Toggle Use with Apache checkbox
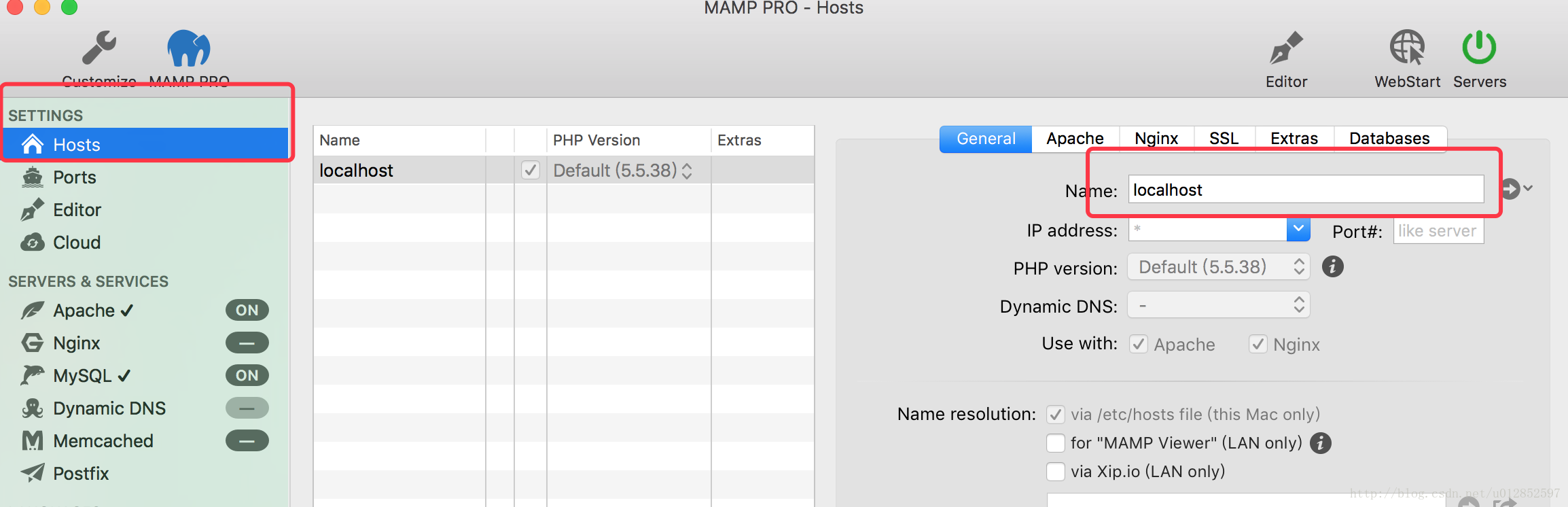This screenshot has height=507, width=1568. click(x=1139, y=344)
